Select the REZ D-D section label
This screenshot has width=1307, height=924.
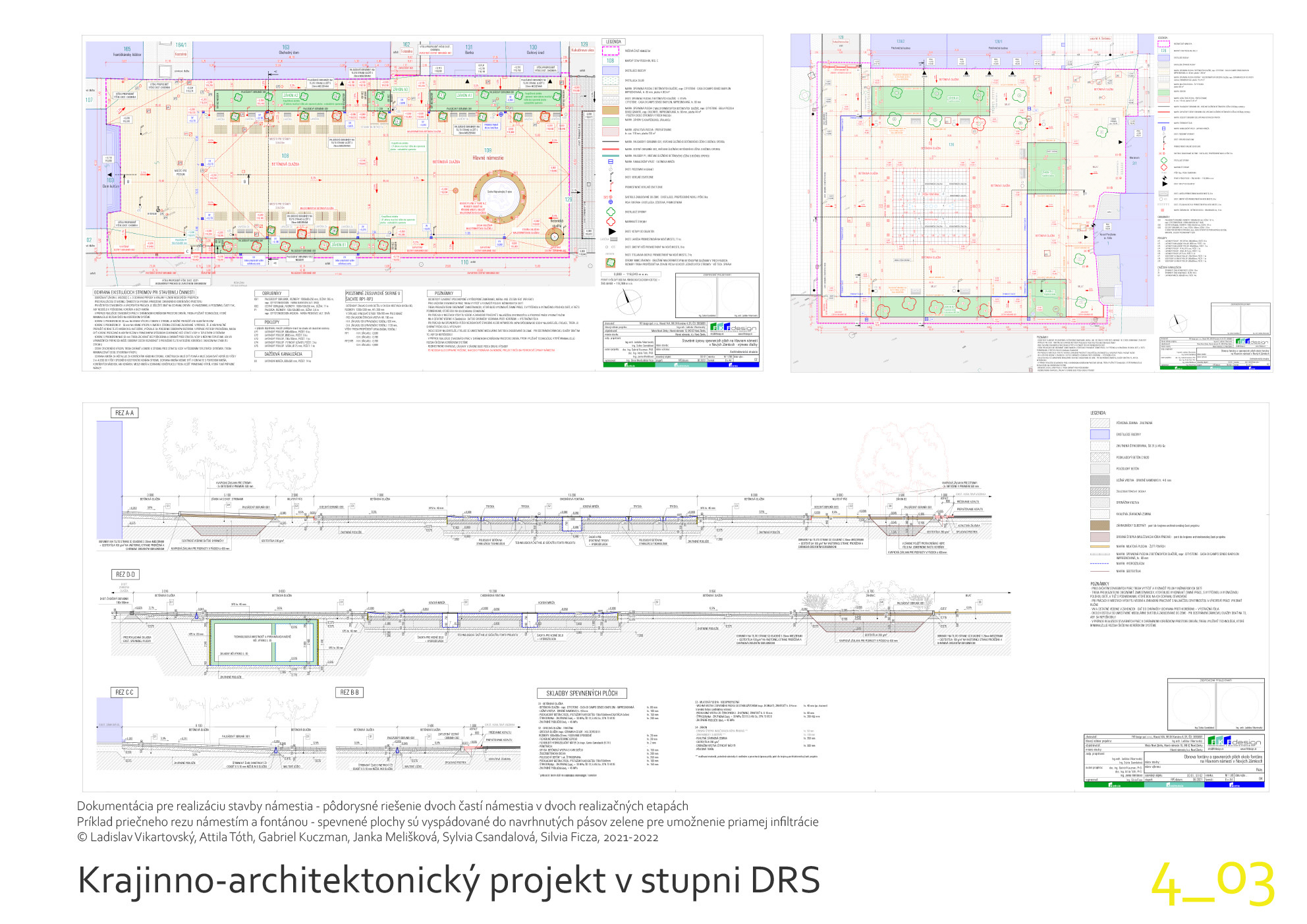(125, 574)
